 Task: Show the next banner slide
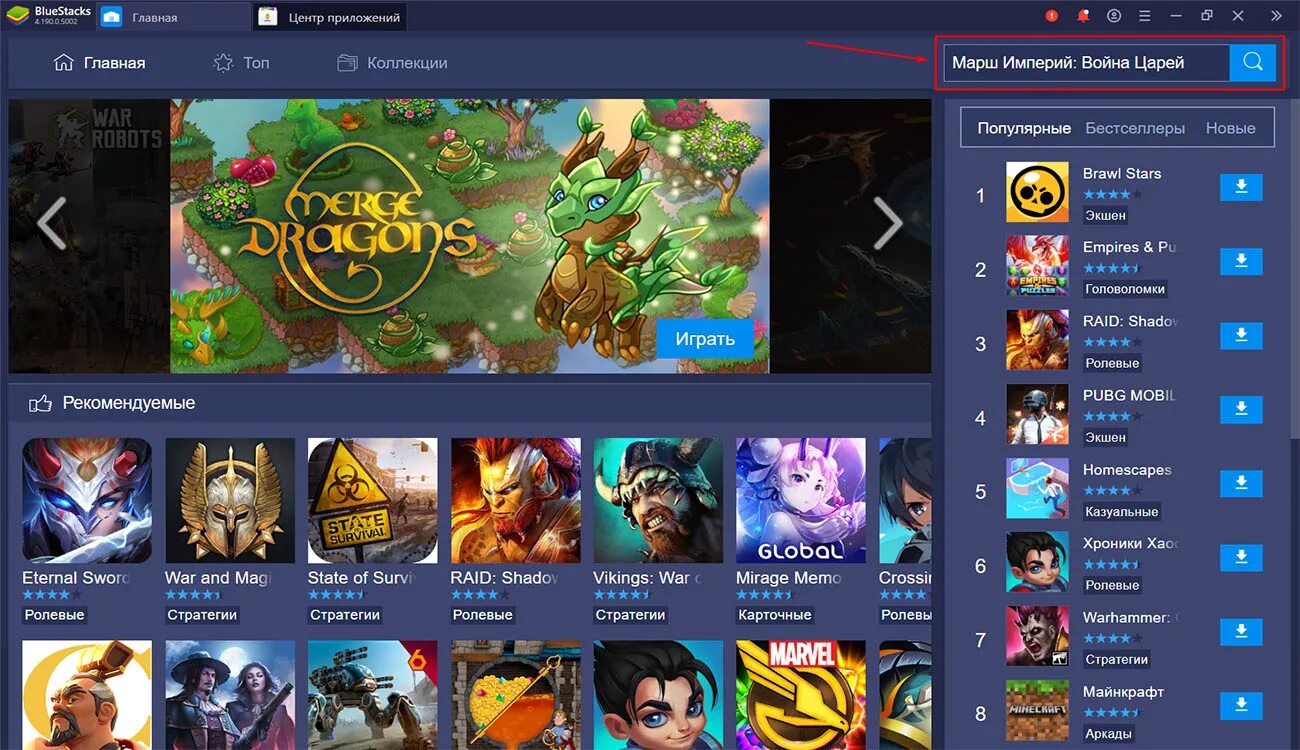(887, 222)
